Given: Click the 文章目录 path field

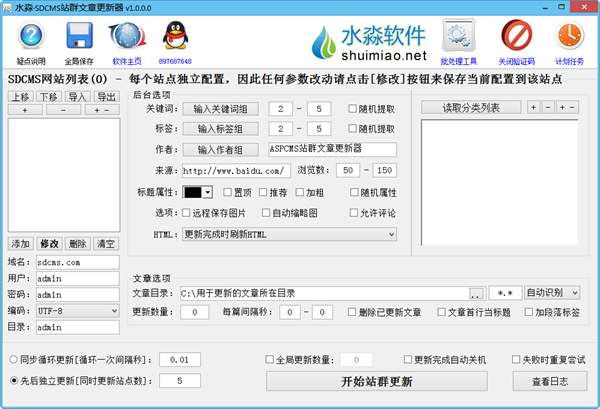Looking at the screenshot, I should pyautogui.click(x=324, y=293).
